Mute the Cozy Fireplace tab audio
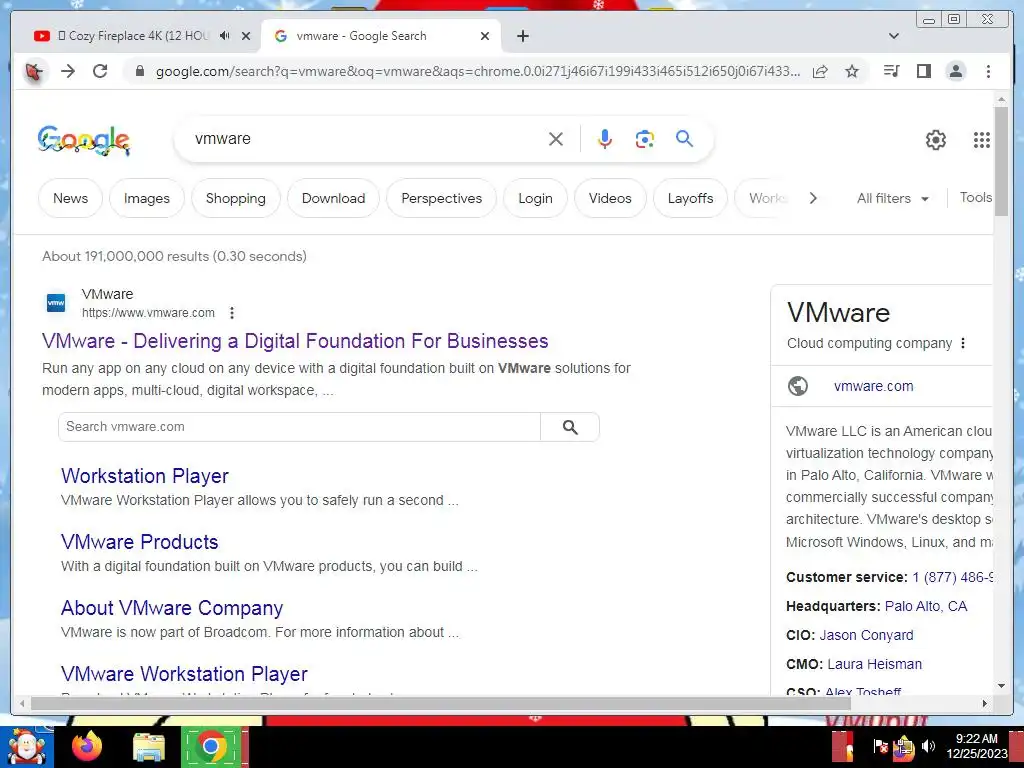Screen dimensions: 1024x768 coord(225,36)
